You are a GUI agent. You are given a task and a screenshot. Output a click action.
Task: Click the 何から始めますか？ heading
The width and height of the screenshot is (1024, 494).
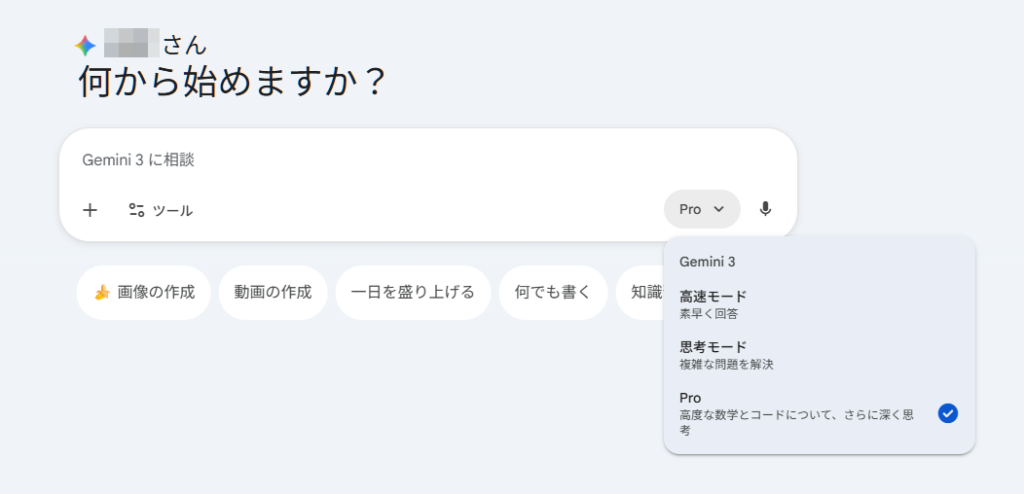click(232, 82)
